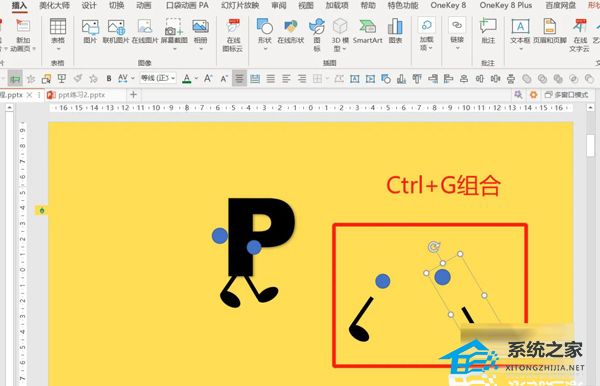Select the blue circle left of letter P
This screenshot has height=386, width=600.
pos(220,236)
